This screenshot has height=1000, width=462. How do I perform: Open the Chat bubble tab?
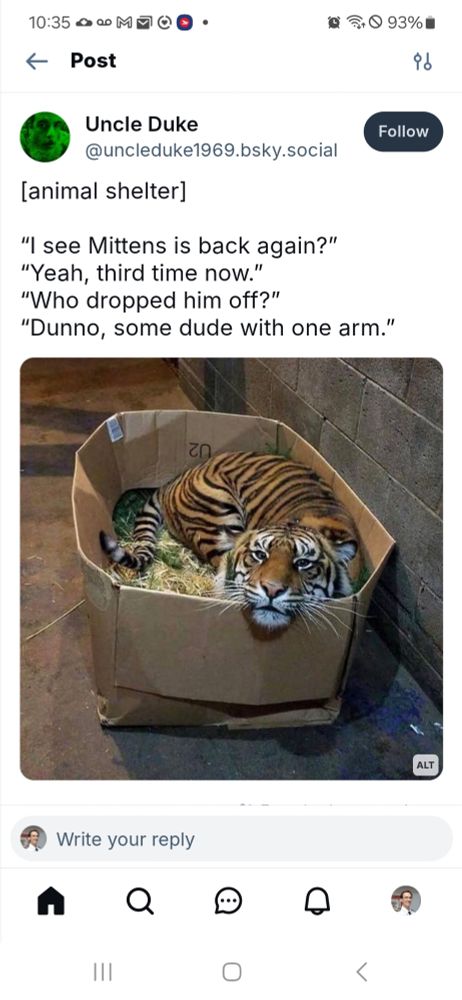pos(228,901)
